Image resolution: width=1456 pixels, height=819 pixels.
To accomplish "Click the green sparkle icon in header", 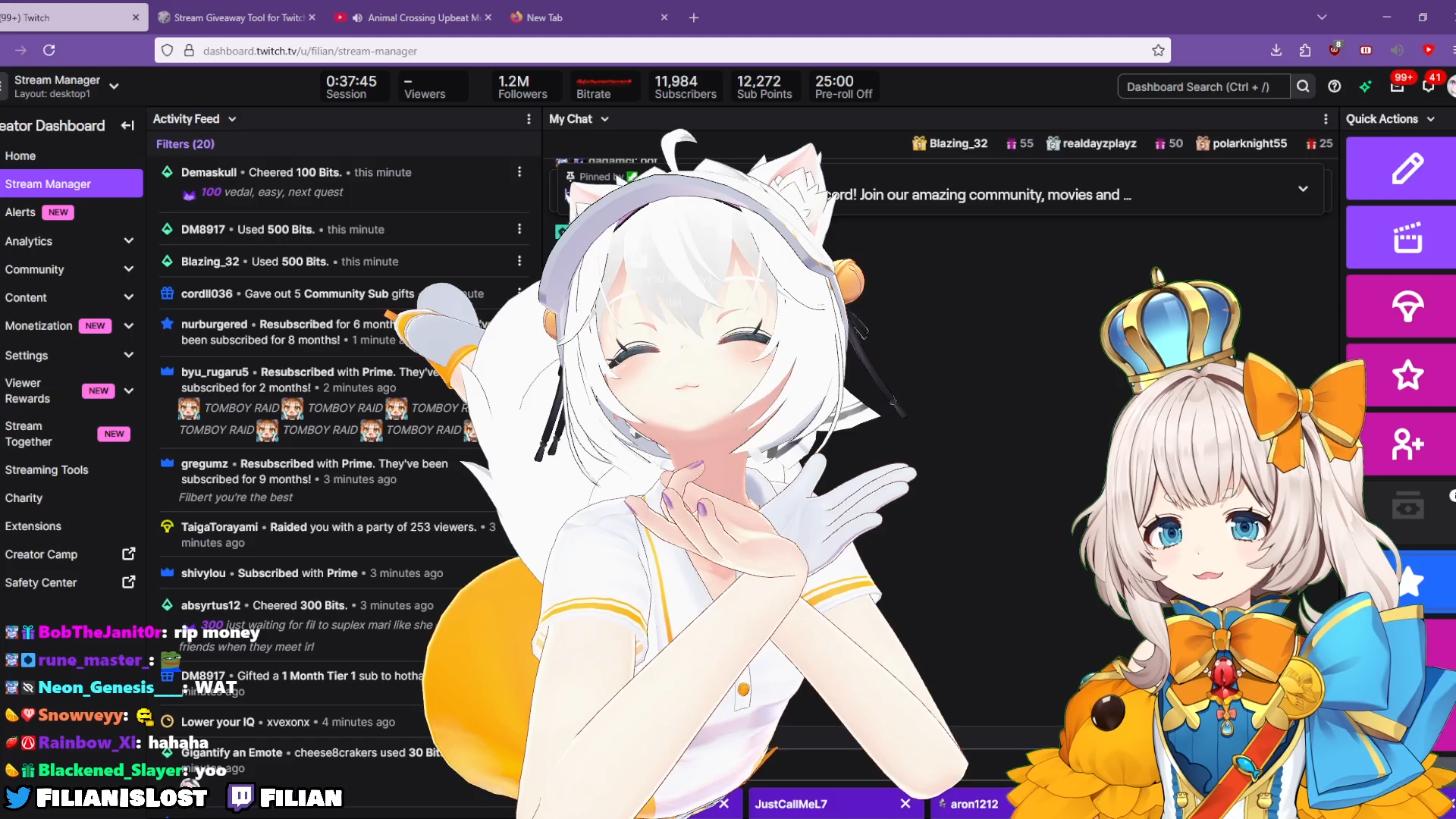I will pos(1366,86).
